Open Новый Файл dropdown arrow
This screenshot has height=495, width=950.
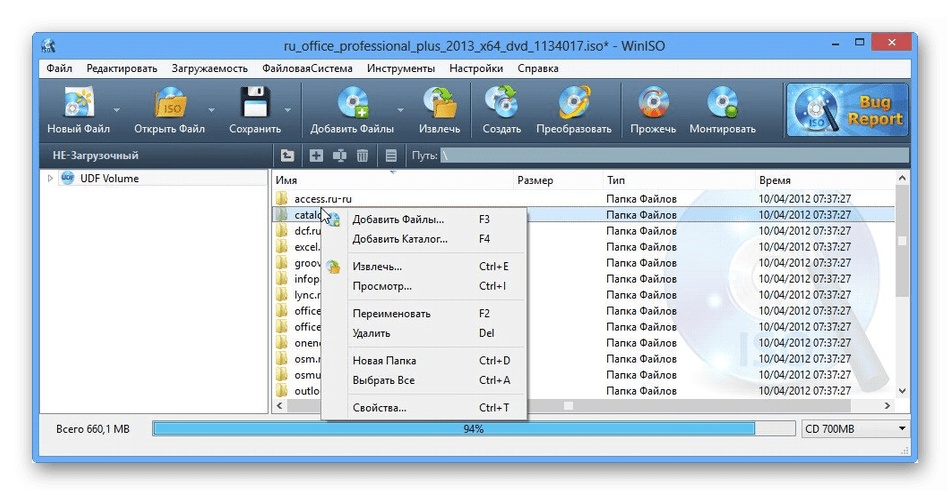(116, 110)
